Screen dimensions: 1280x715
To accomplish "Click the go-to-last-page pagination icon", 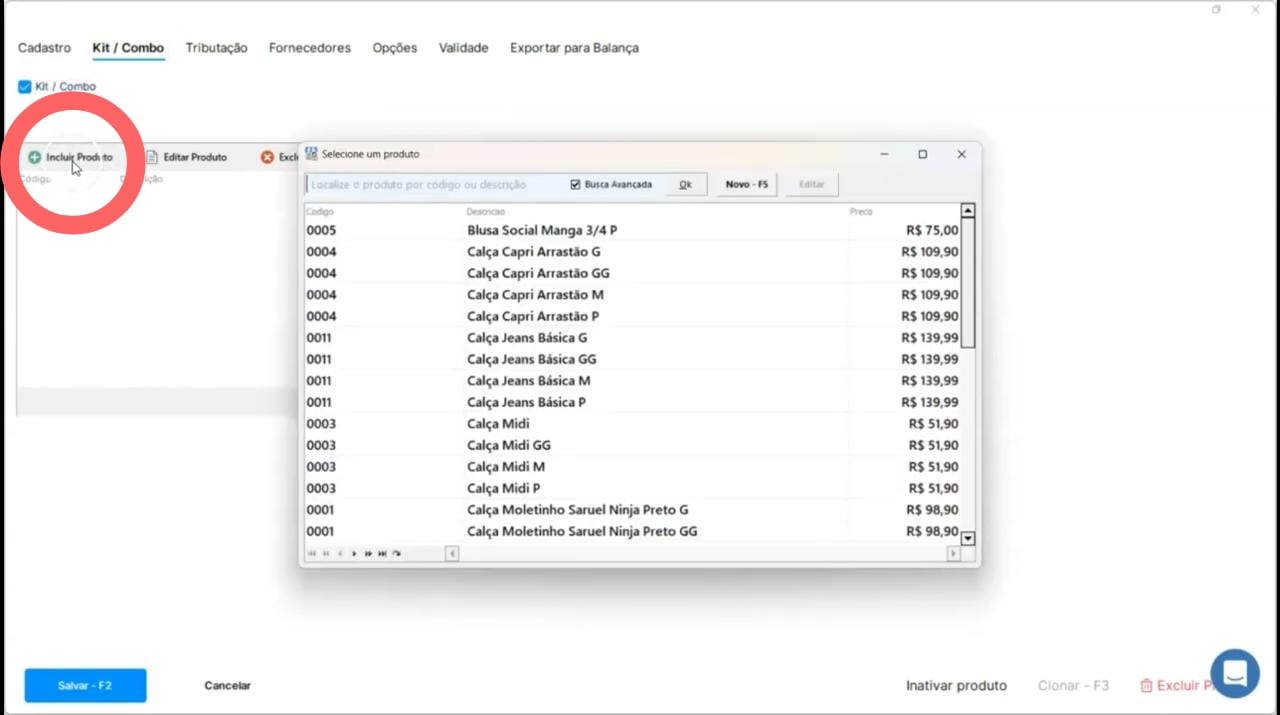I will pos(382,553).
